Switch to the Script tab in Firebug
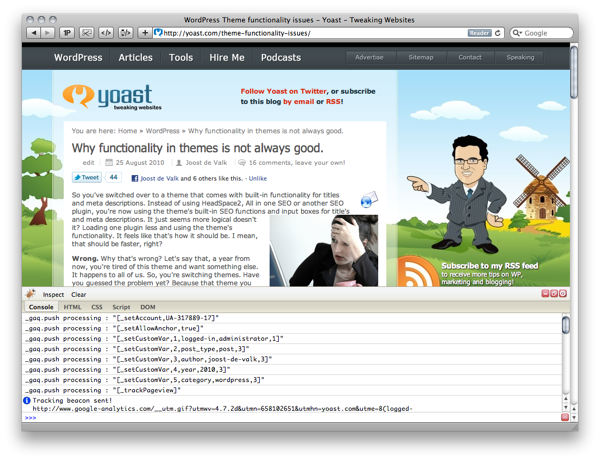Viewport: 600px width, 461px height. tap(121, 307)
